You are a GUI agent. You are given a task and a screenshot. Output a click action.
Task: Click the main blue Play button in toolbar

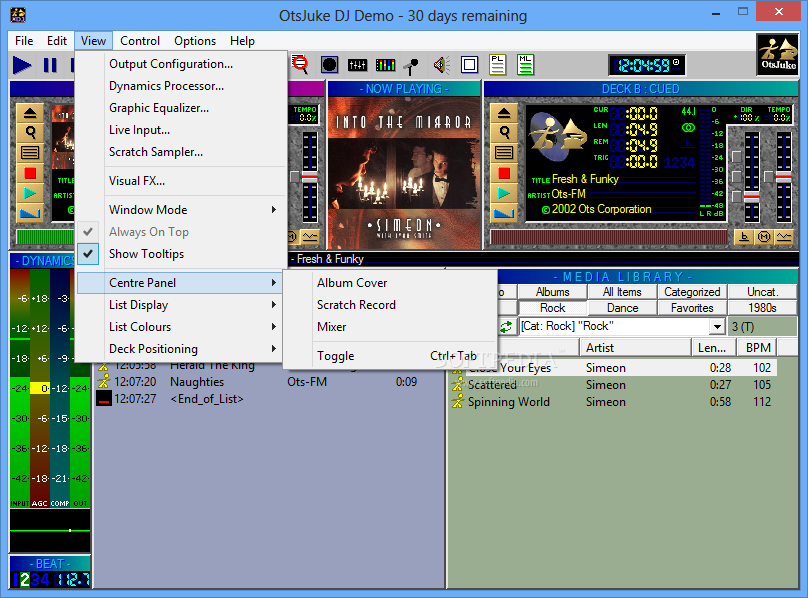[22, 65]
